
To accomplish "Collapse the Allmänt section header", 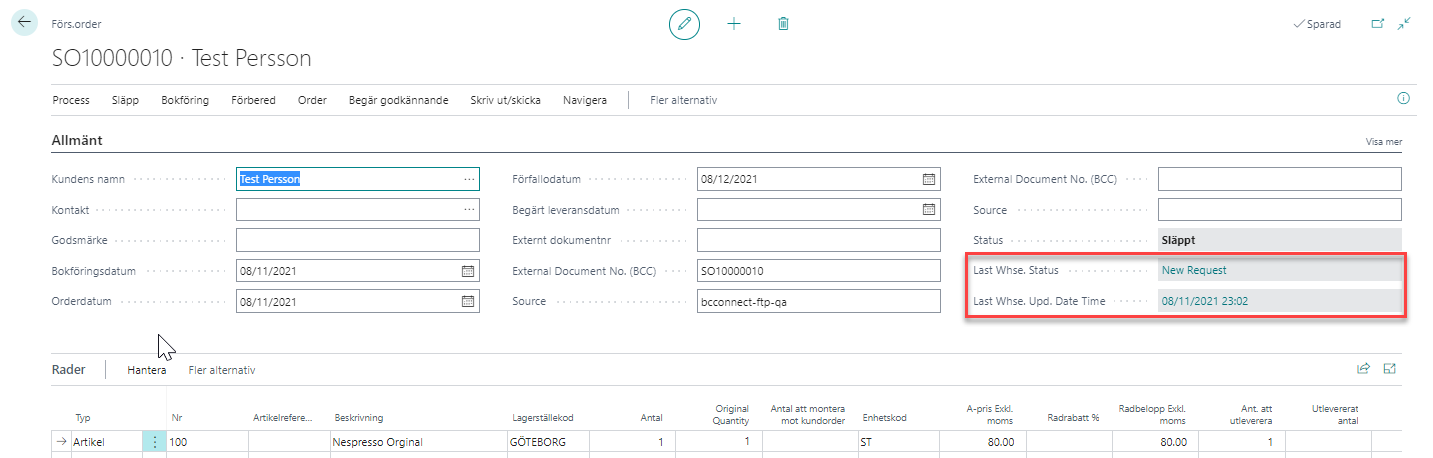I will click(77, 141).
